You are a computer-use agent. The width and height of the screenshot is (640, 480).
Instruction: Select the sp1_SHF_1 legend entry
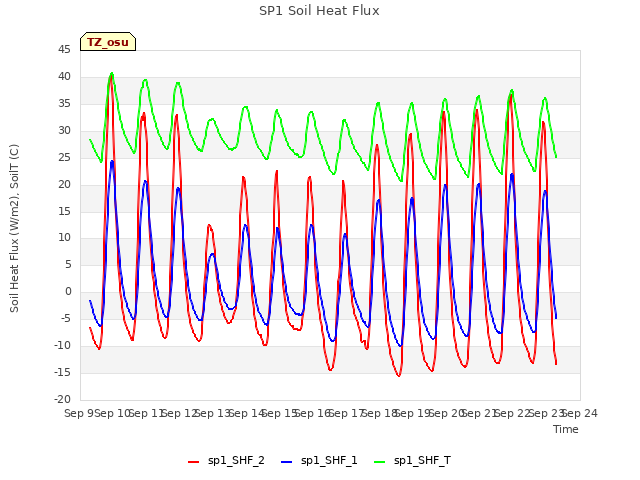[319, 461]
